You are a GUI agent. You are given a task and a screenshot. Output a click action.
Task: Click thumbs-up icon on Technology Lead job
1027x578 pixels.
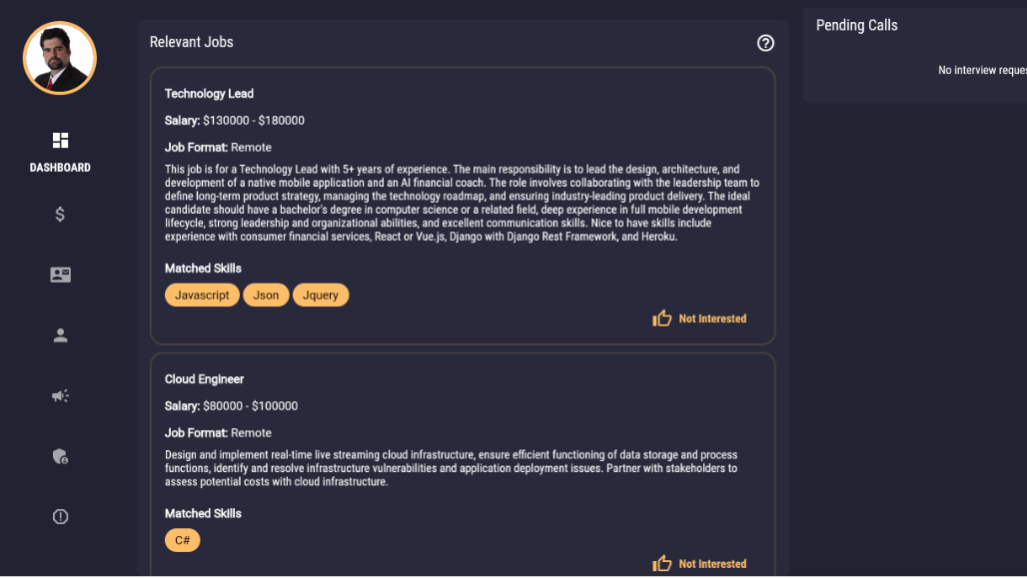point(662,318)
